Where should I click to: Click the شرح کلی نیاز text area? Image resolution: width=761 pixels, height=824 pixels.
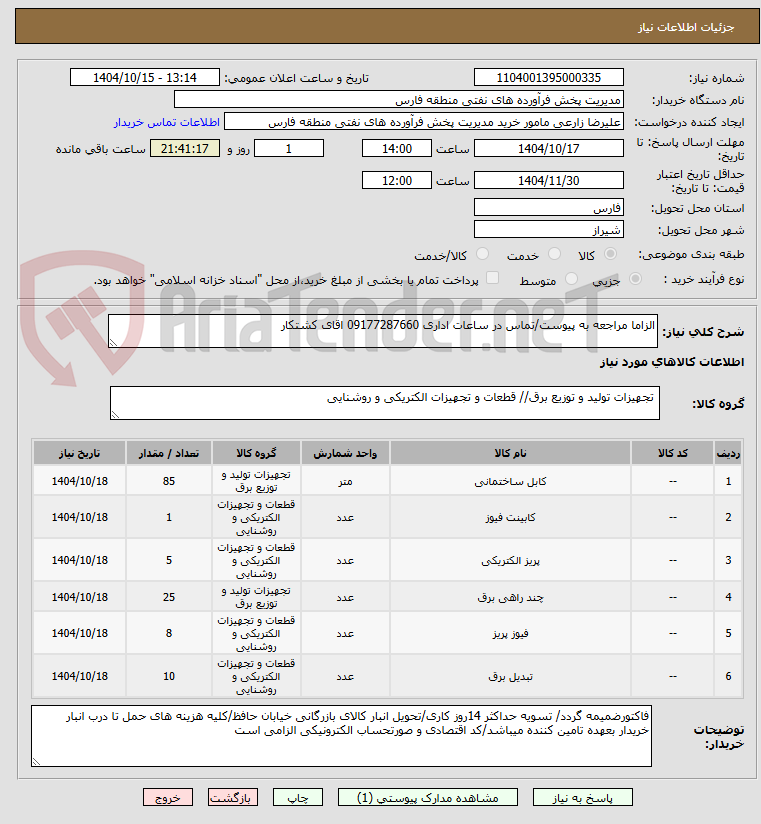(383, 331)
